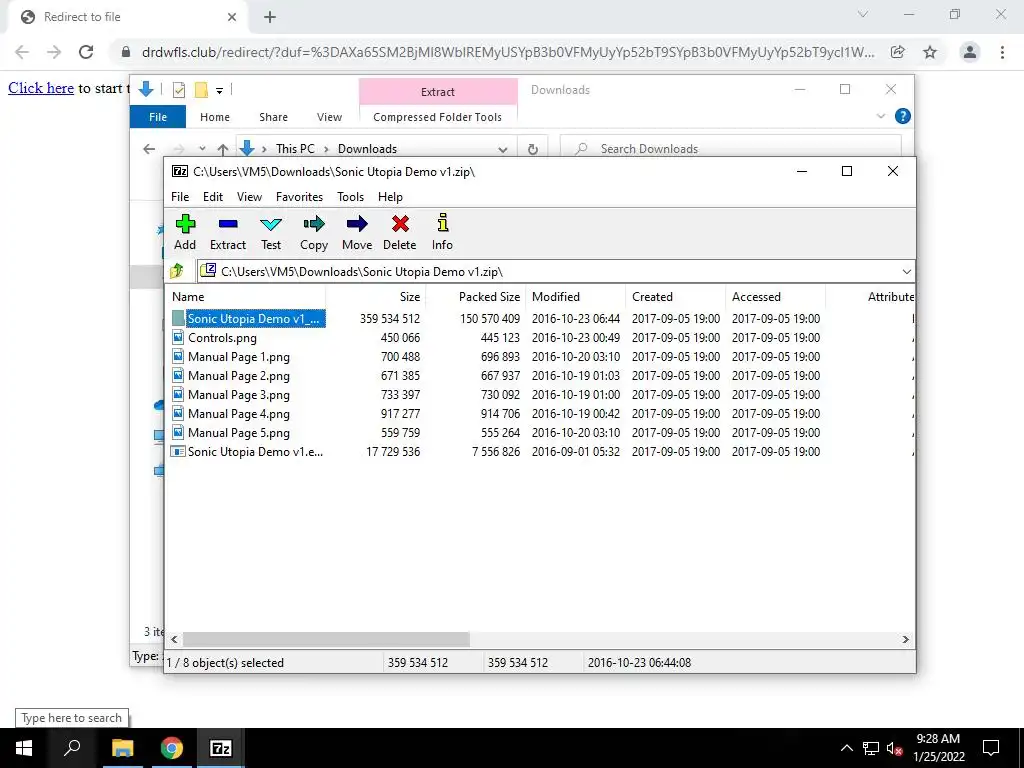The image size is (1024, 768).
Task: Switch to Compressed Folder Tools tab
Action: click(438, 117)
